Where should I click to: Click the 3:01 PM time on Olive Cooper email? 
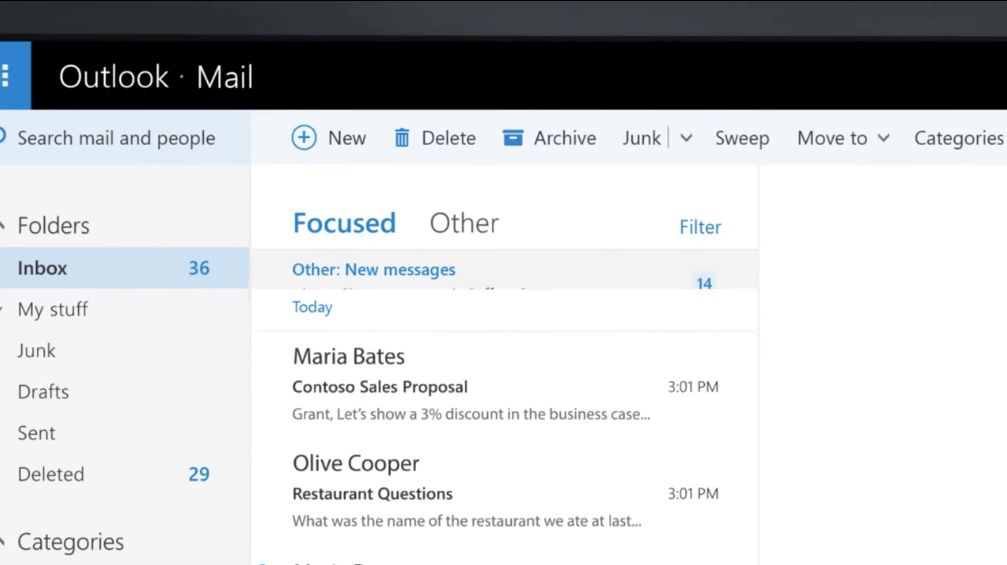693,494
